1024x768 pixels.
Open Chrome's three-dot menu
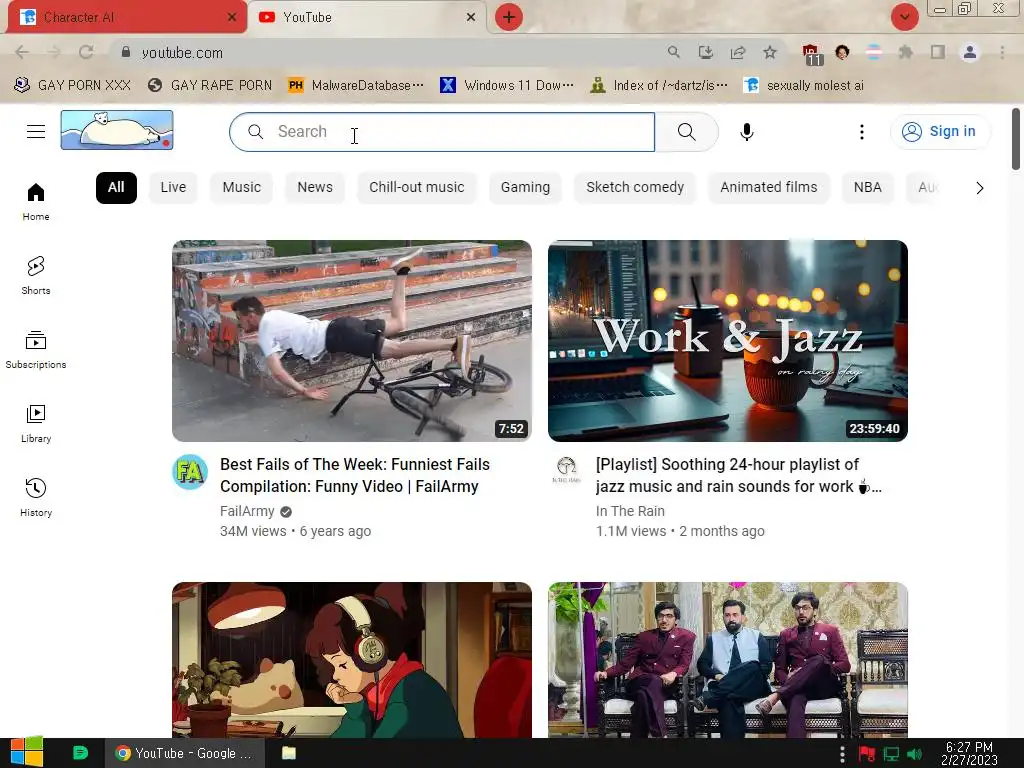(1002, 52)
